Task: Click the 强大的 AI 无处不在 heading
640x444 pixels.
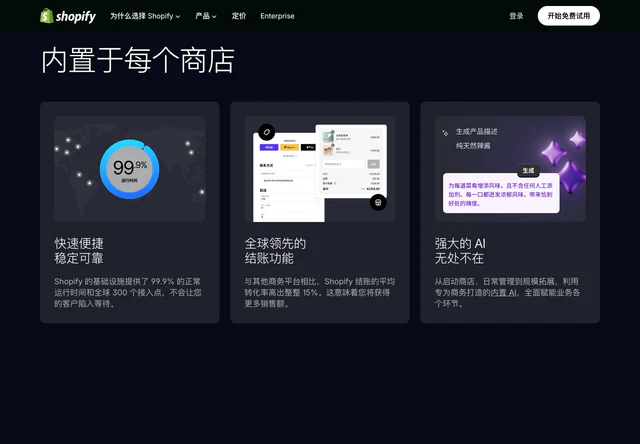Action: pos(460,251)
